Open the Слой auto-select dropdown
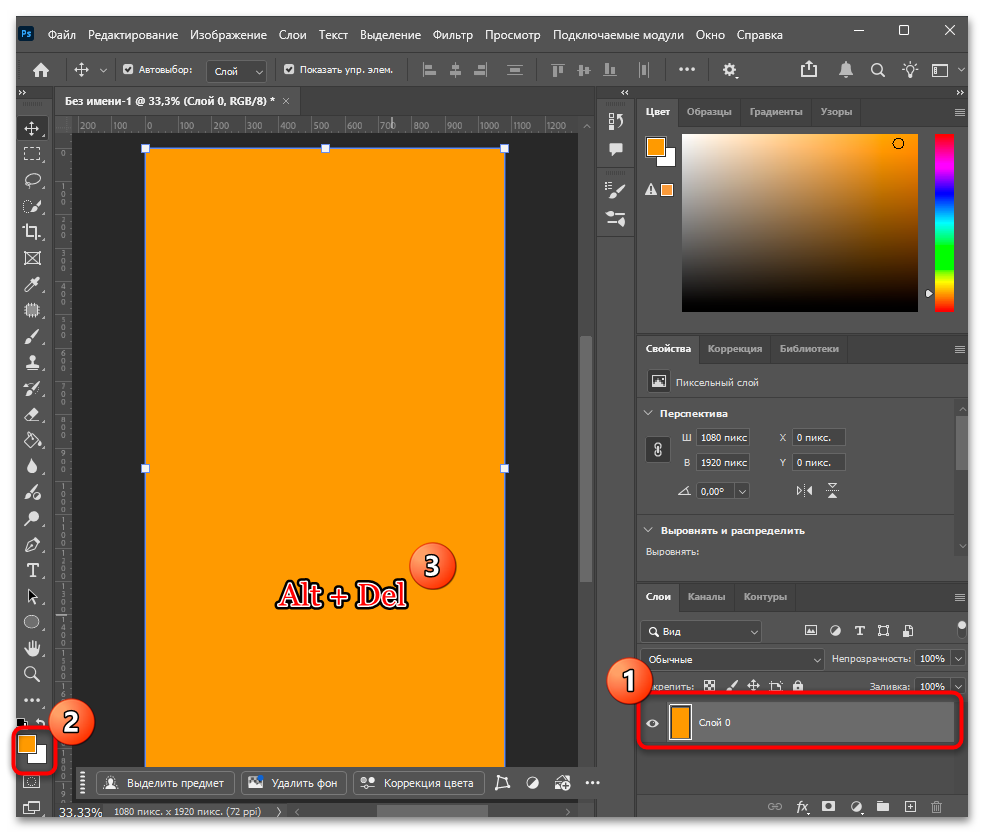Viewport: 984px width, 833px height. 237,71
